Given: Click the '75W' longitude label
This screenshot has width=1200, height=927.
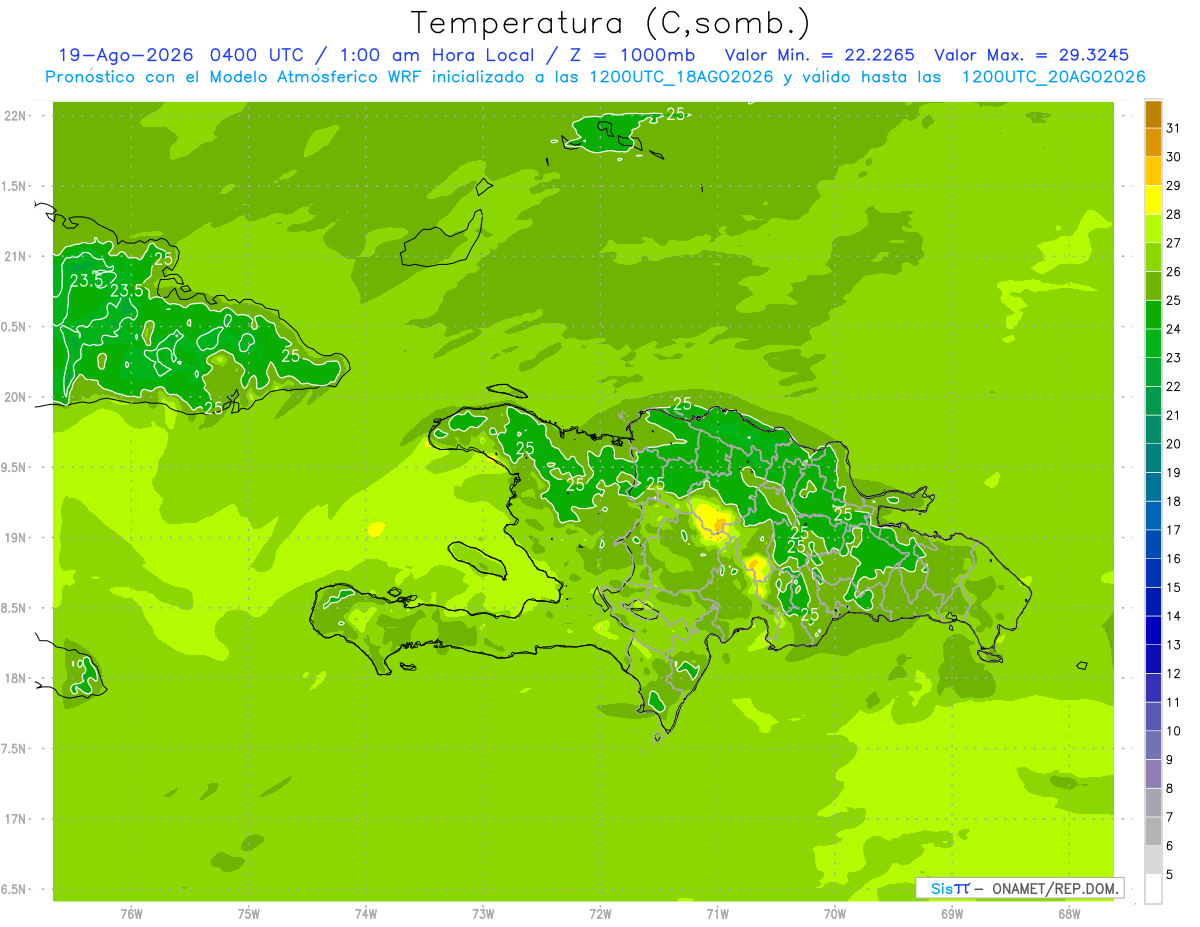Looking at the screenshot, I should click(249, 913).
